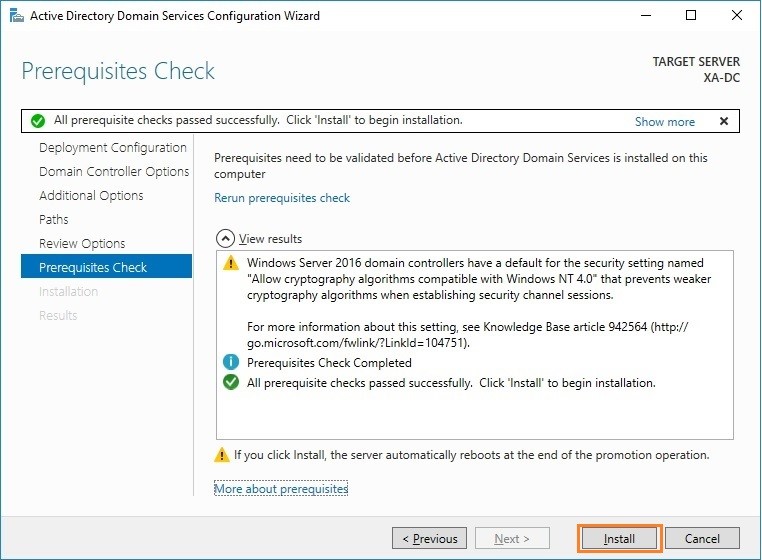Click green success checkmark in notification banner

37,121
